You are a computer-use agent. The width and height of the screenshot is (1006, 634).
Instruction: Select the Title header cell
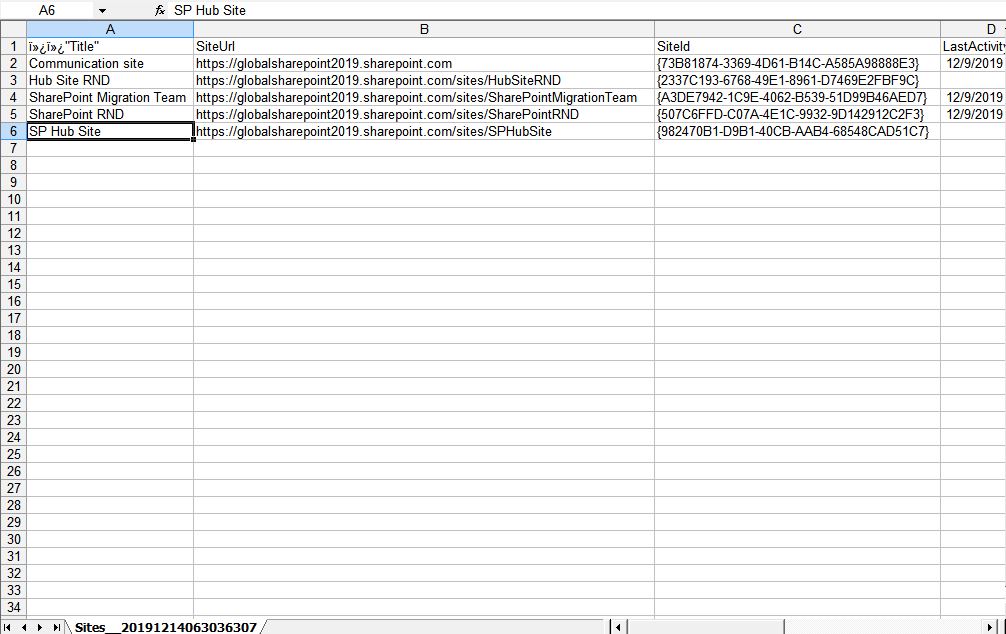[110, 46]
